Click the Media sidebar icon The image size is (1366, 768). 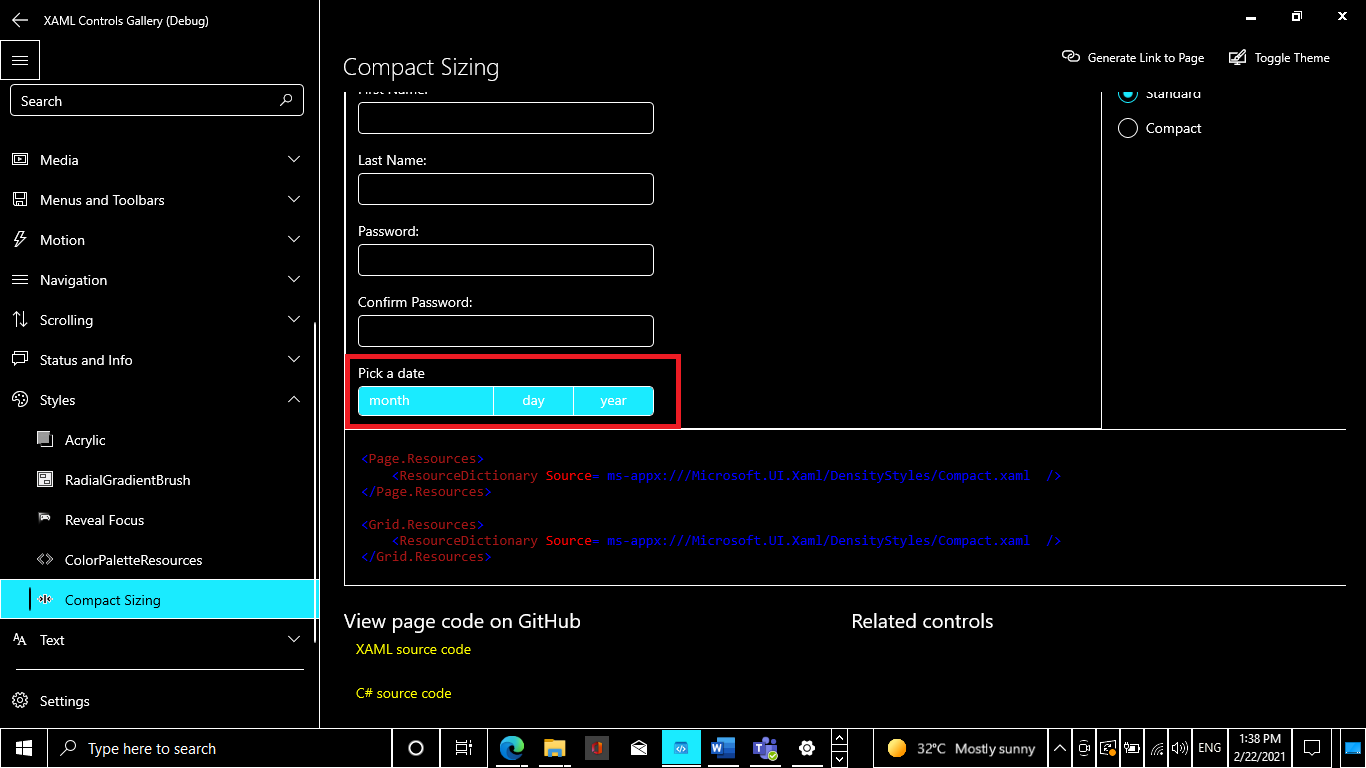tap(20, 159)
